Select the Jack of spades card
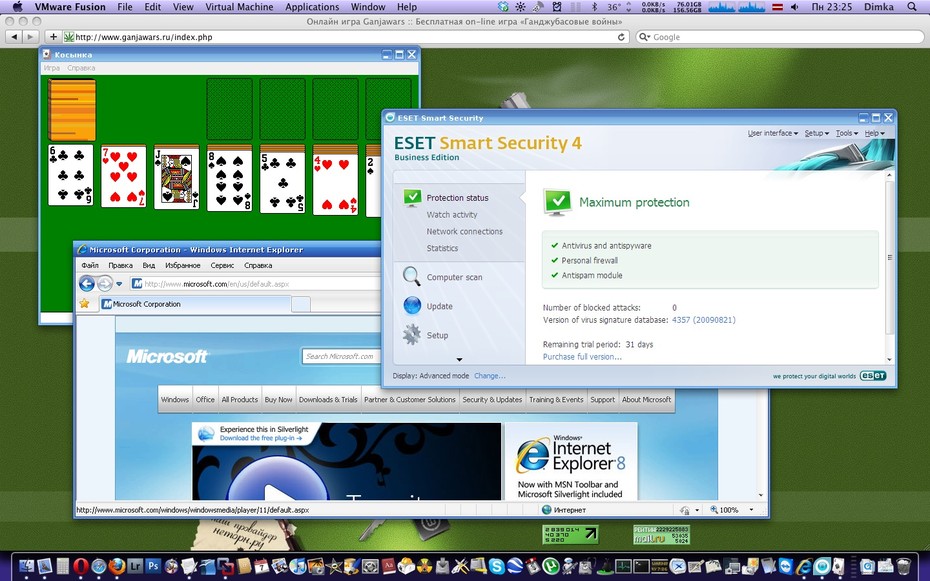Viewport: 930px width, 581px height. [x=177, y=177]
